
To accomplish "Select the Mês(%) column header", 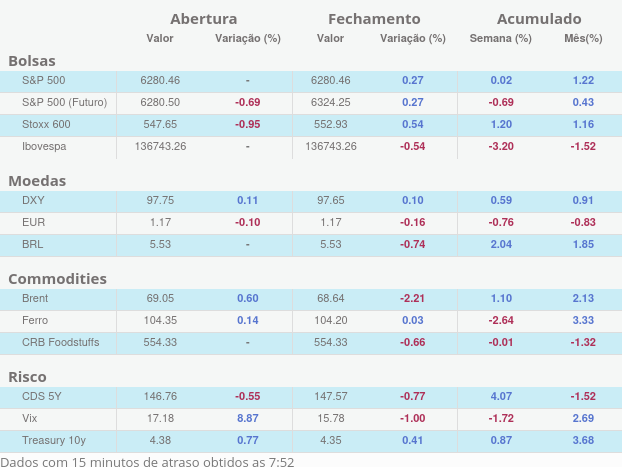I will [583, 39].
